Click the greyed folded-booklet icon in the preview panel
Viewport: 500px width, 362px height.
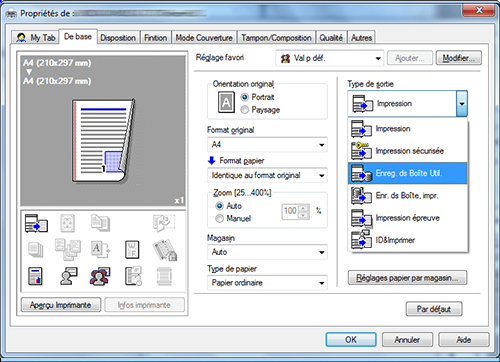click(x=164, y=223)
